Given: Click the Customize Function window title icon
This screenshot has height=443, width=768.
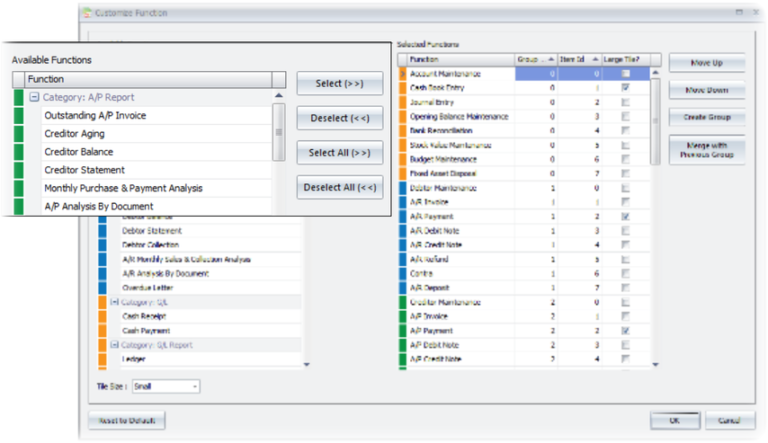Looking at the screenshot, I should tap(85, 12).
